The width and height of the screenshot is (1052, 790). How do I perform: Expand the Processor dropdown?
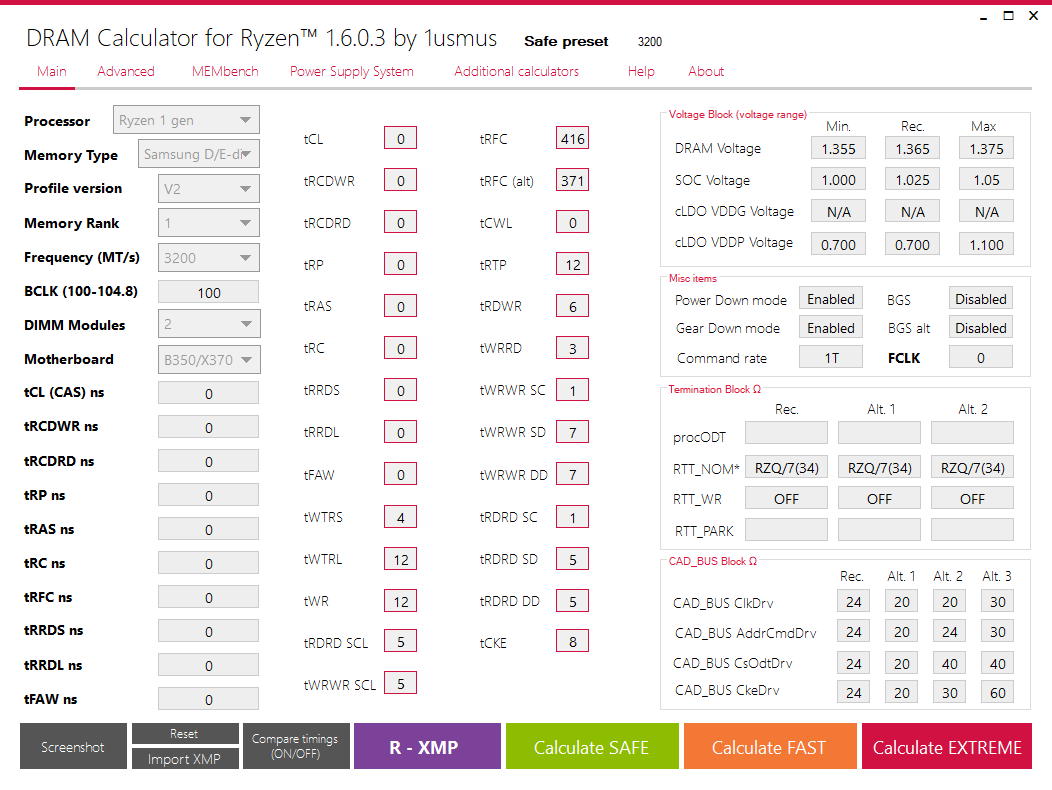187,120
